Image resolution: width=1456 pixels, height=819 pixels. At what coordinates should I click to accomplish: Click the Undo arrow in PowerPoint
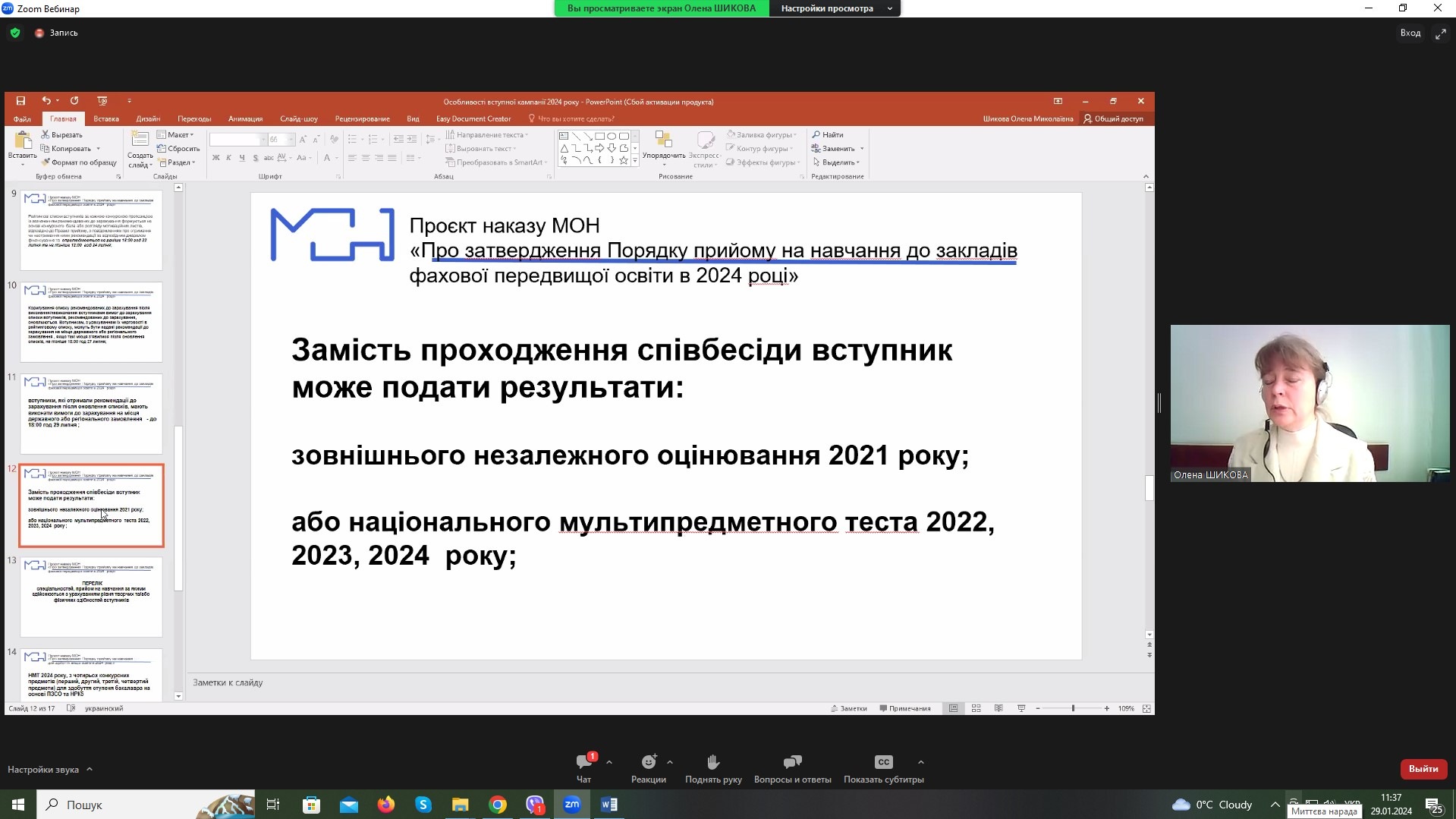click(46, 101)
